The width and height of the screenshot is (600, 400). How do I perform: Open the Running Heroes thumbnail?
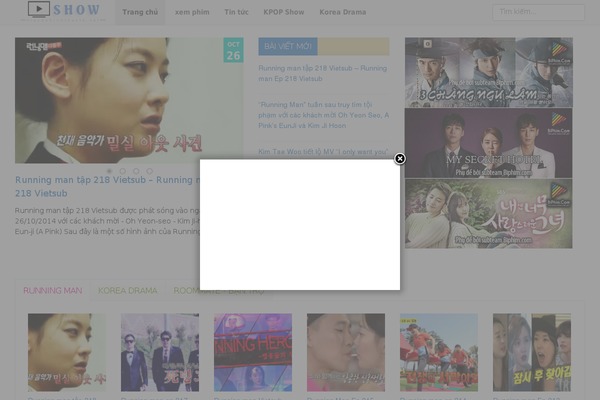pos(253,353)
